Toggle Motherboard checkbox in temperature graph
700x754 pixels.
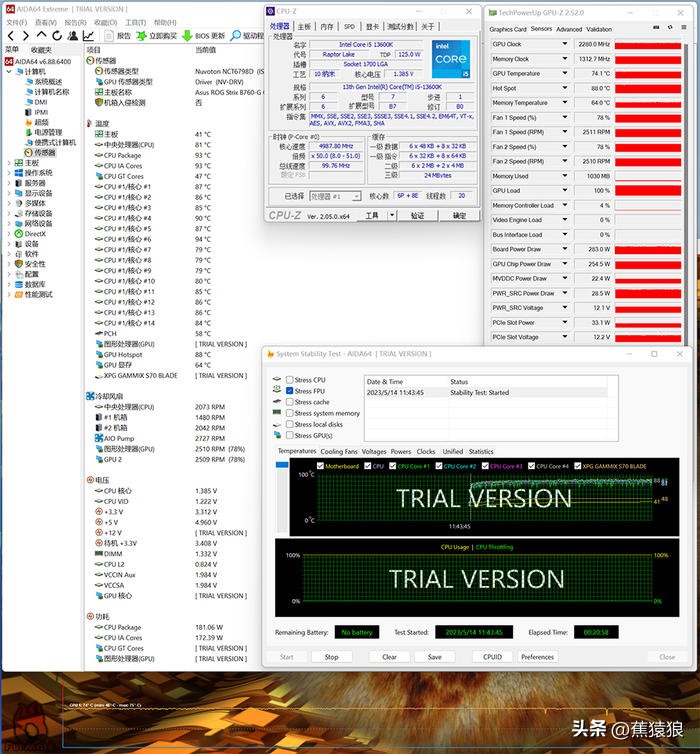pos(320,466)
